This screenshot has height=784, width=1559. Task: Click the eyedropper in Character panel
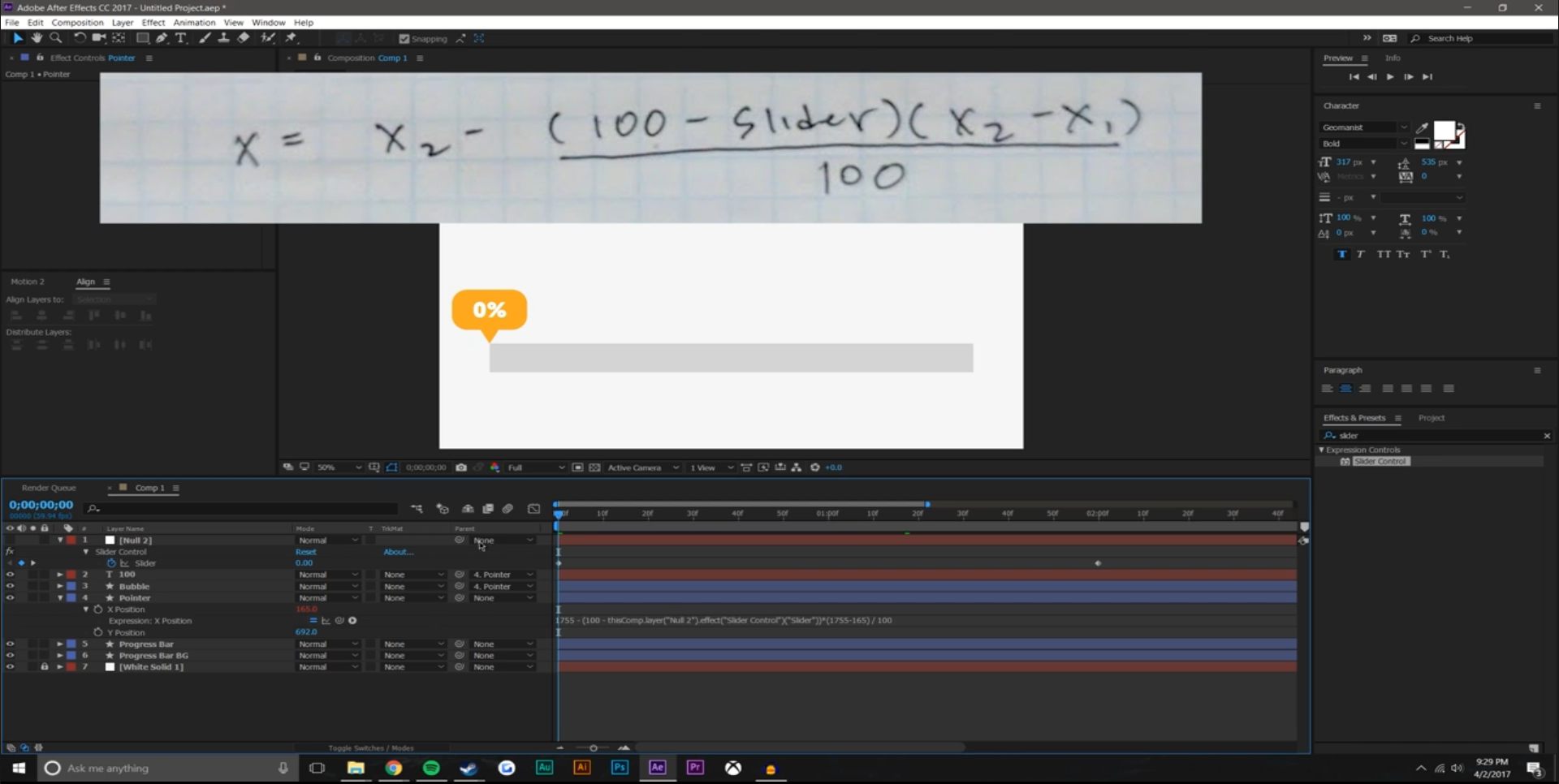(1422, 128)
